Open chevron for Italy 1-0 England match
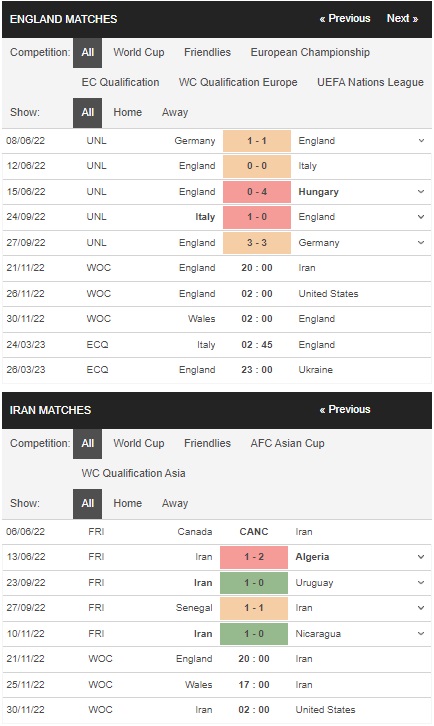Viewport: 434px width, 726px height. 421,217
